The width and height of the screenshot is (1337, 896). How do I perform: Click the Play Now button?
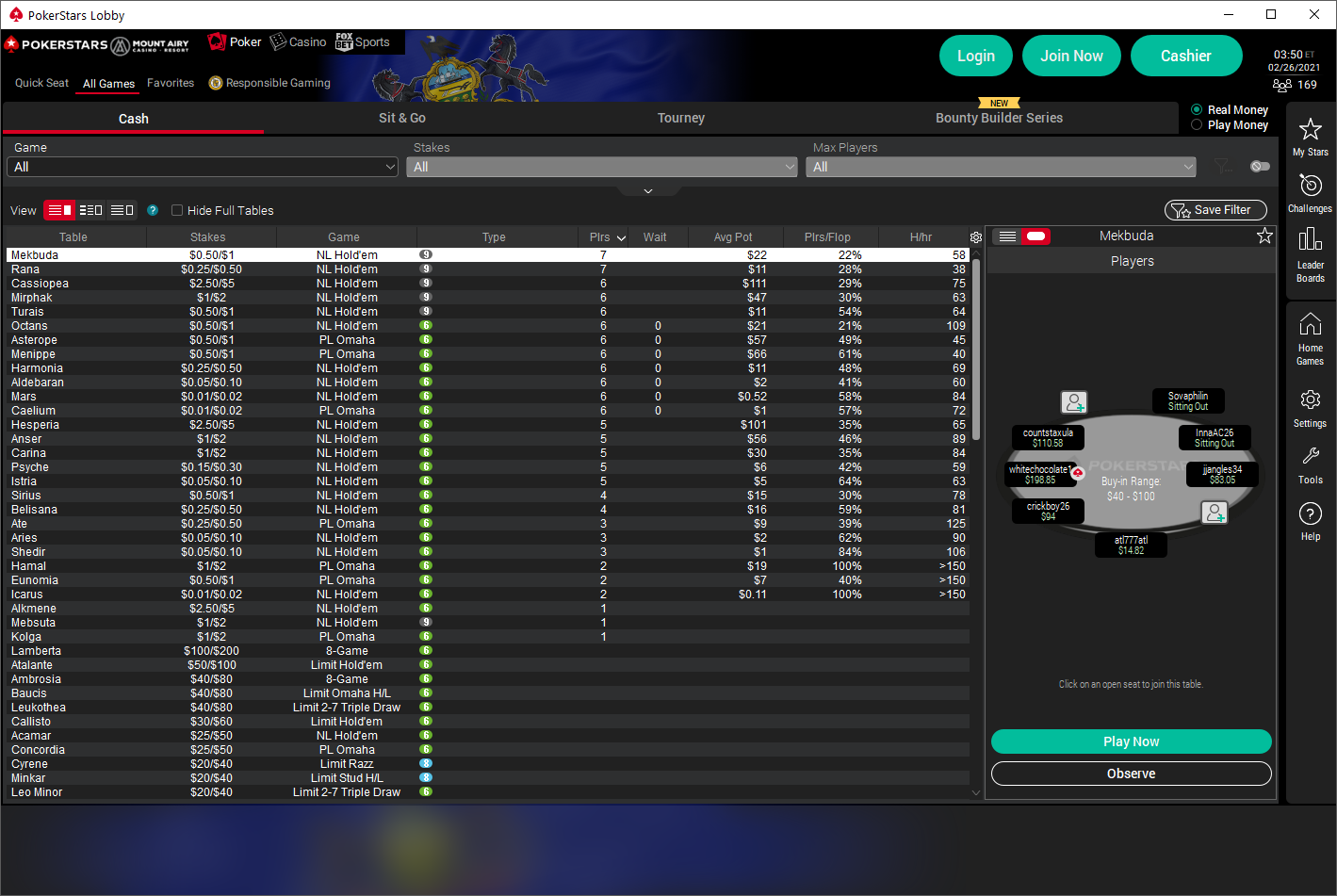pyautogui.click(x=1132, y=741)
